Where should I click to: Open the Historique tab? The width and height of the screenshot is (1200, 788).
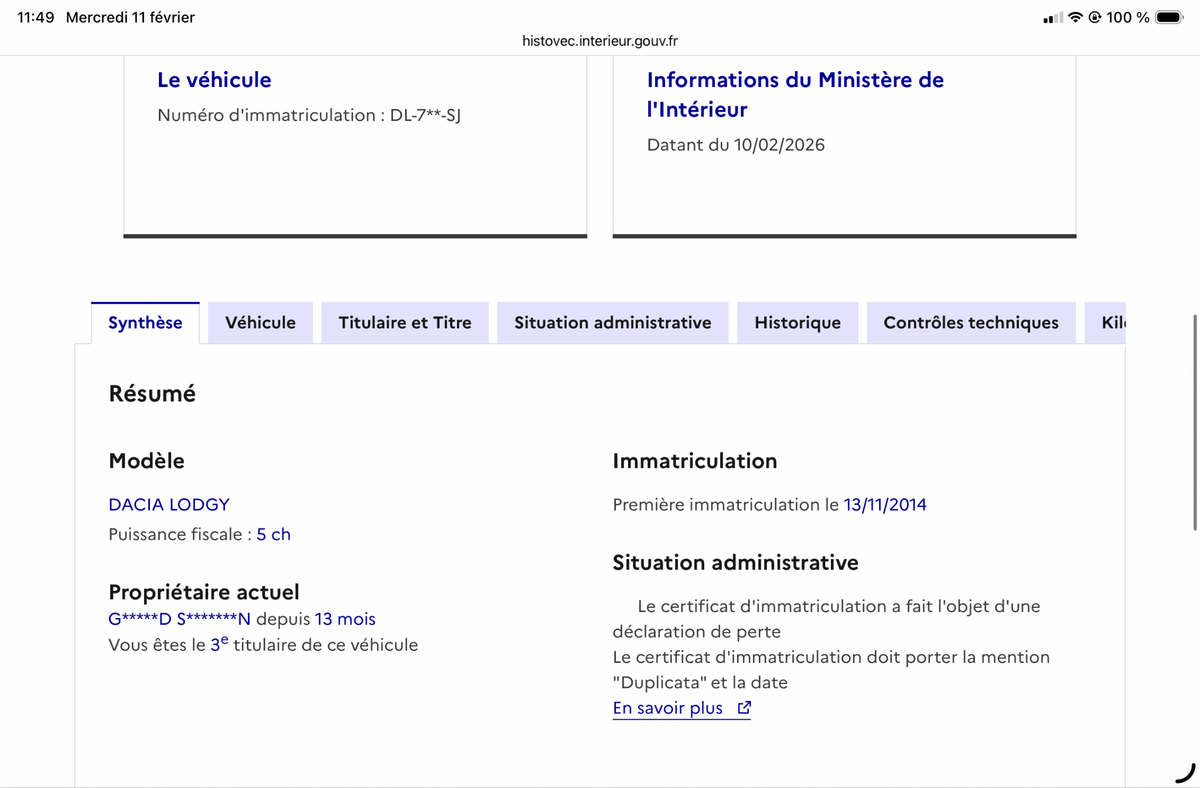point(797,322)
